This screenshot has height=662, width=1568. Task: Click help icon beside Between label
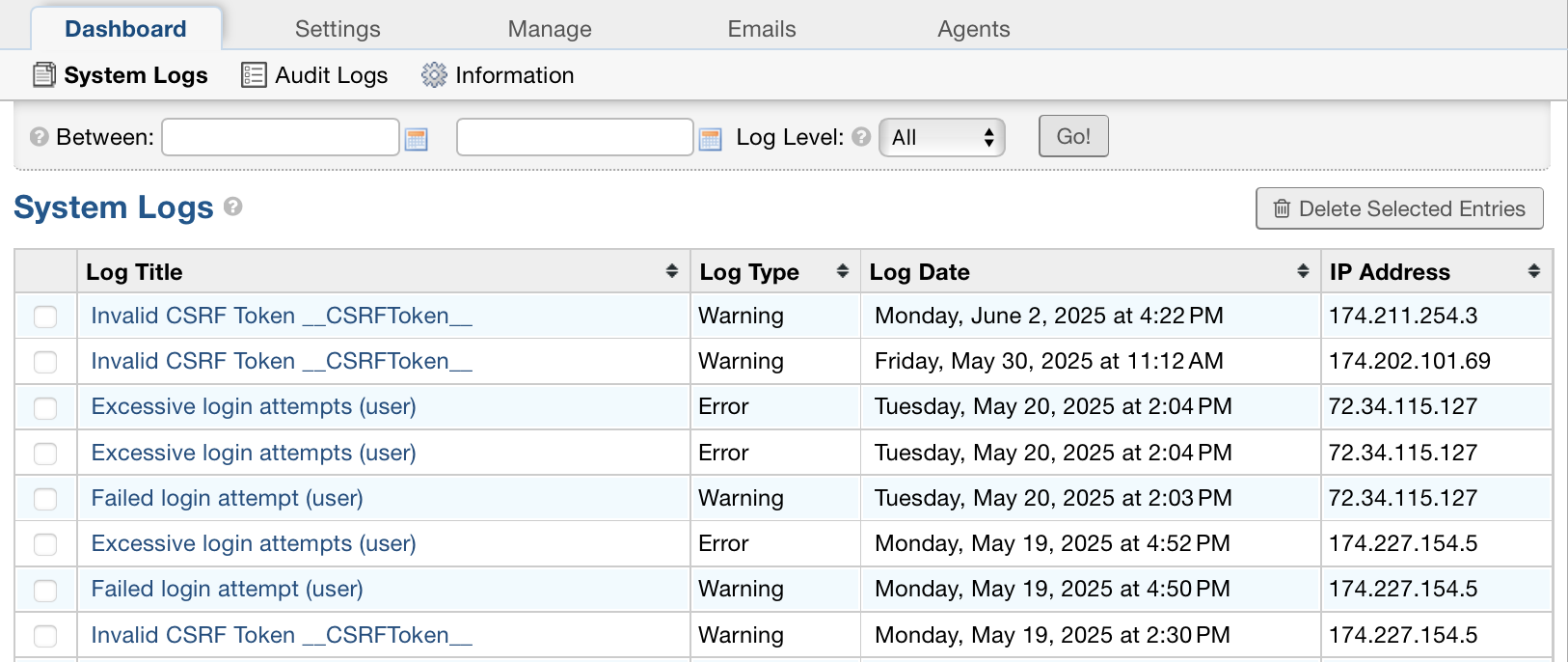click(40, 137)
